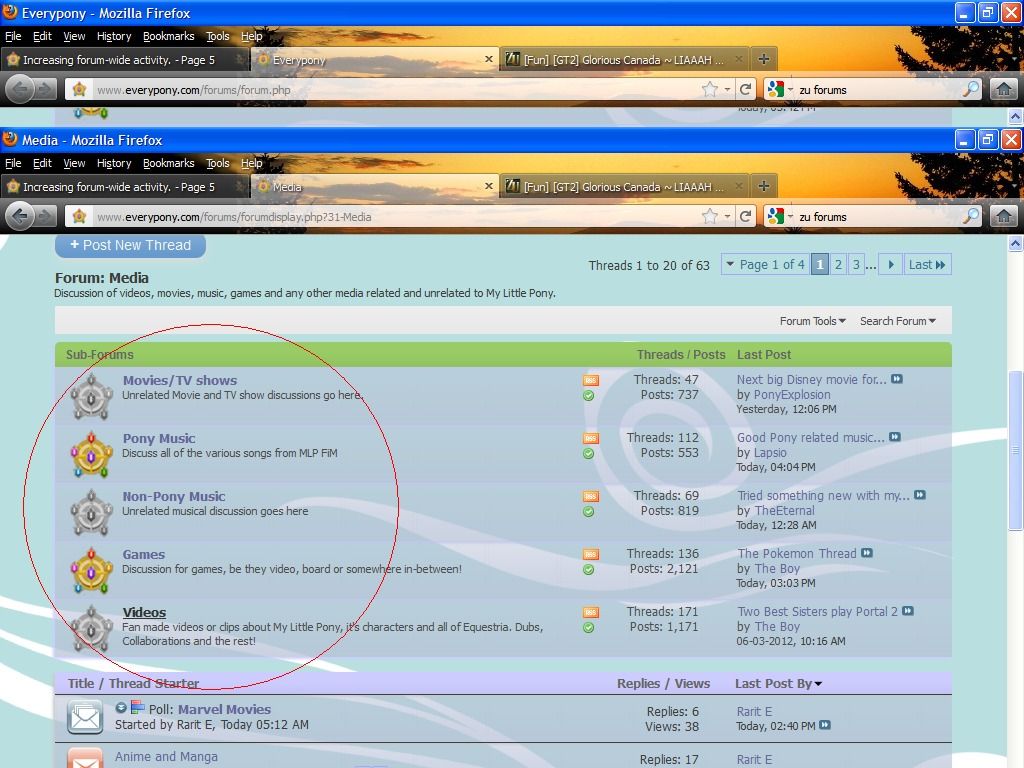Open the History menu in the Media window

point(114,163)
